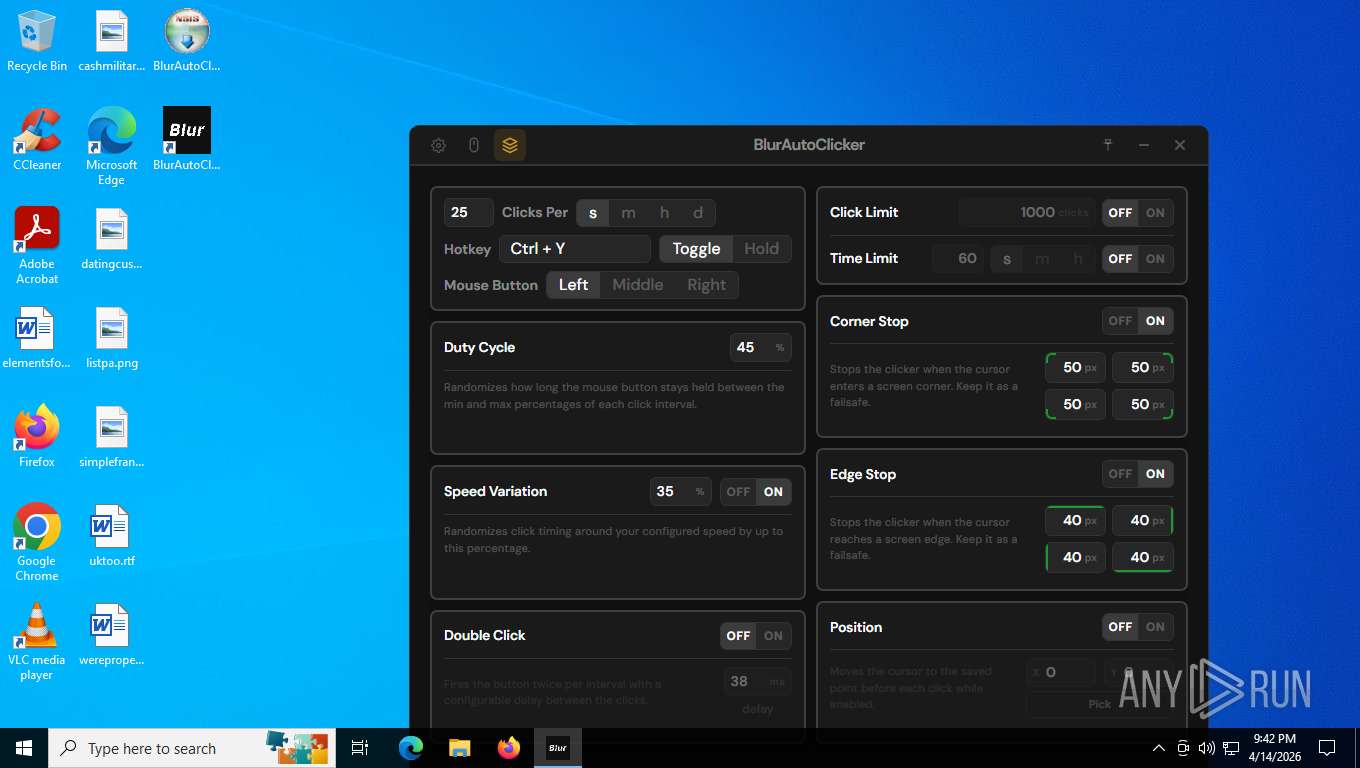Select the BlurAutoClicker installer globe icon on desktop

(x=187, y=41)
